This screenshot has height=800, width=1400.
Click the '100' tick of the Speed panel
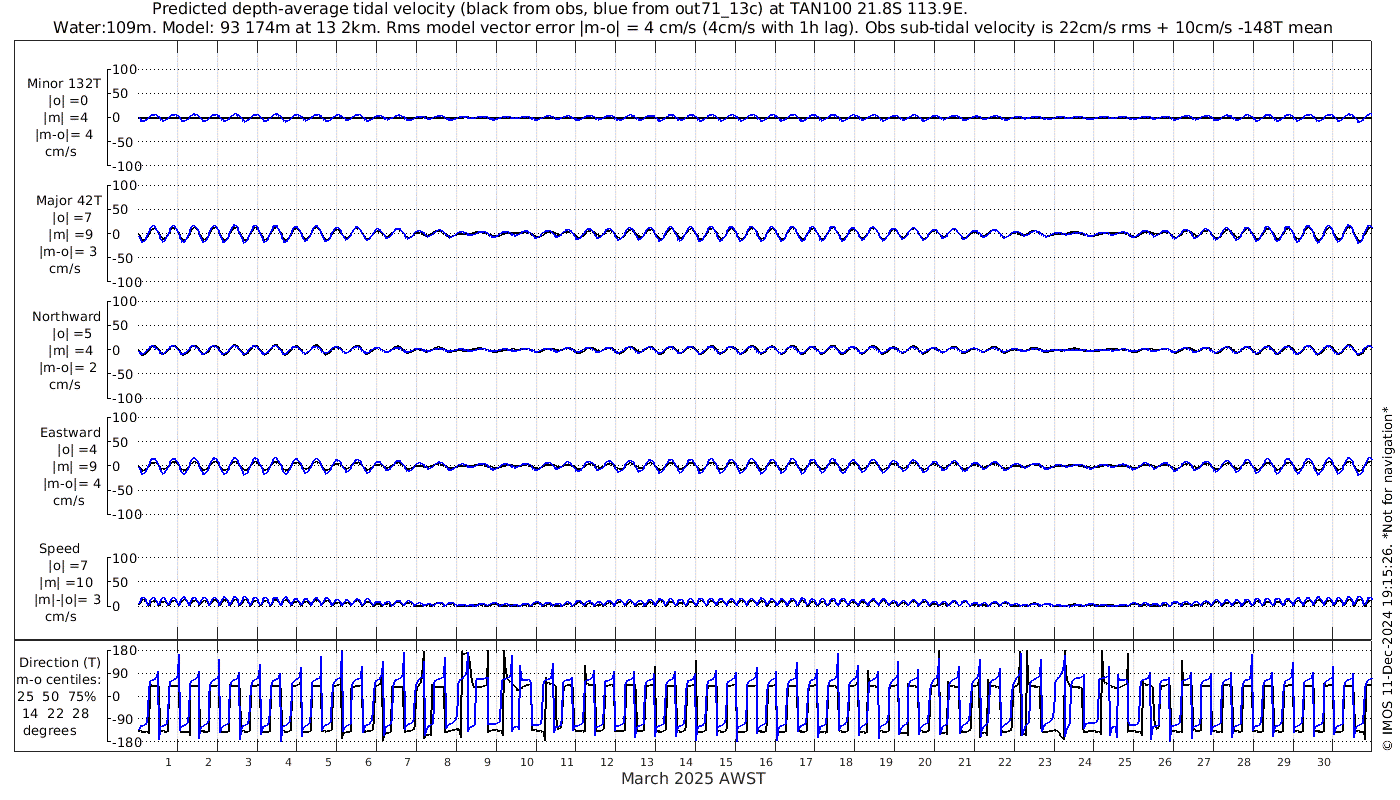pyautogui.click(x=124, y=558)
